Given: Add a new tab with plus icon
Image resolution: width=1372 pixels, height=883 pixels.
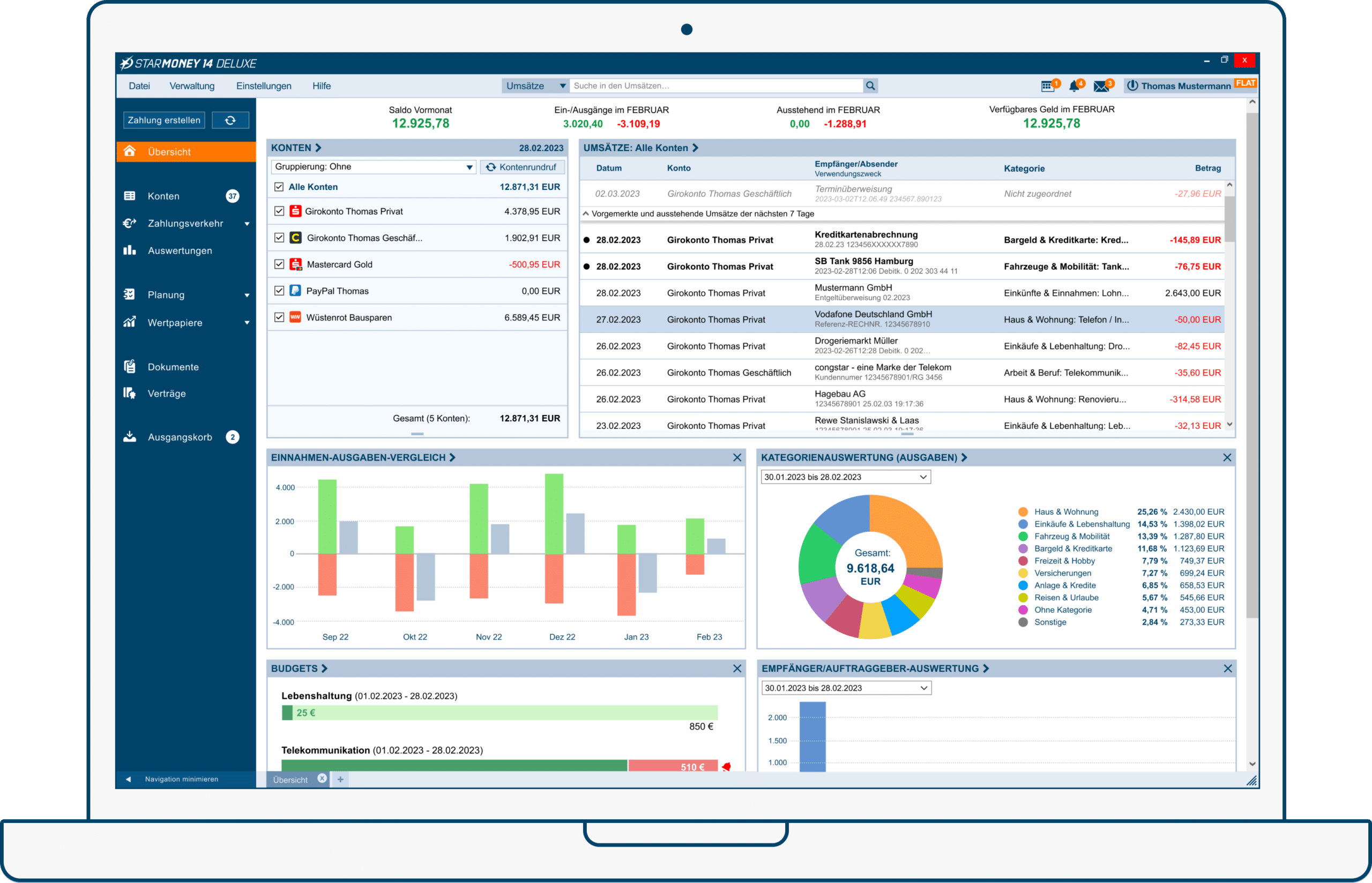Looking at the screenshot, I should pyautogui.click(x=340, y=779).
